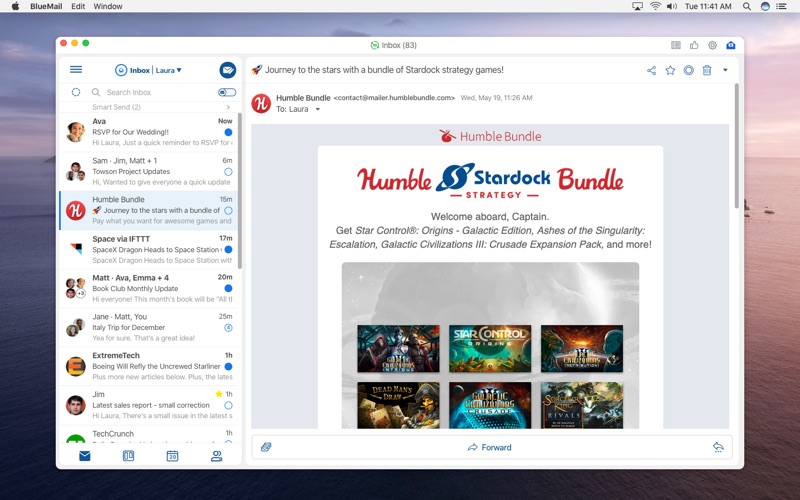Expand recipient details next to To: Laura
The image size is (800, 500).
coord(317,109)
